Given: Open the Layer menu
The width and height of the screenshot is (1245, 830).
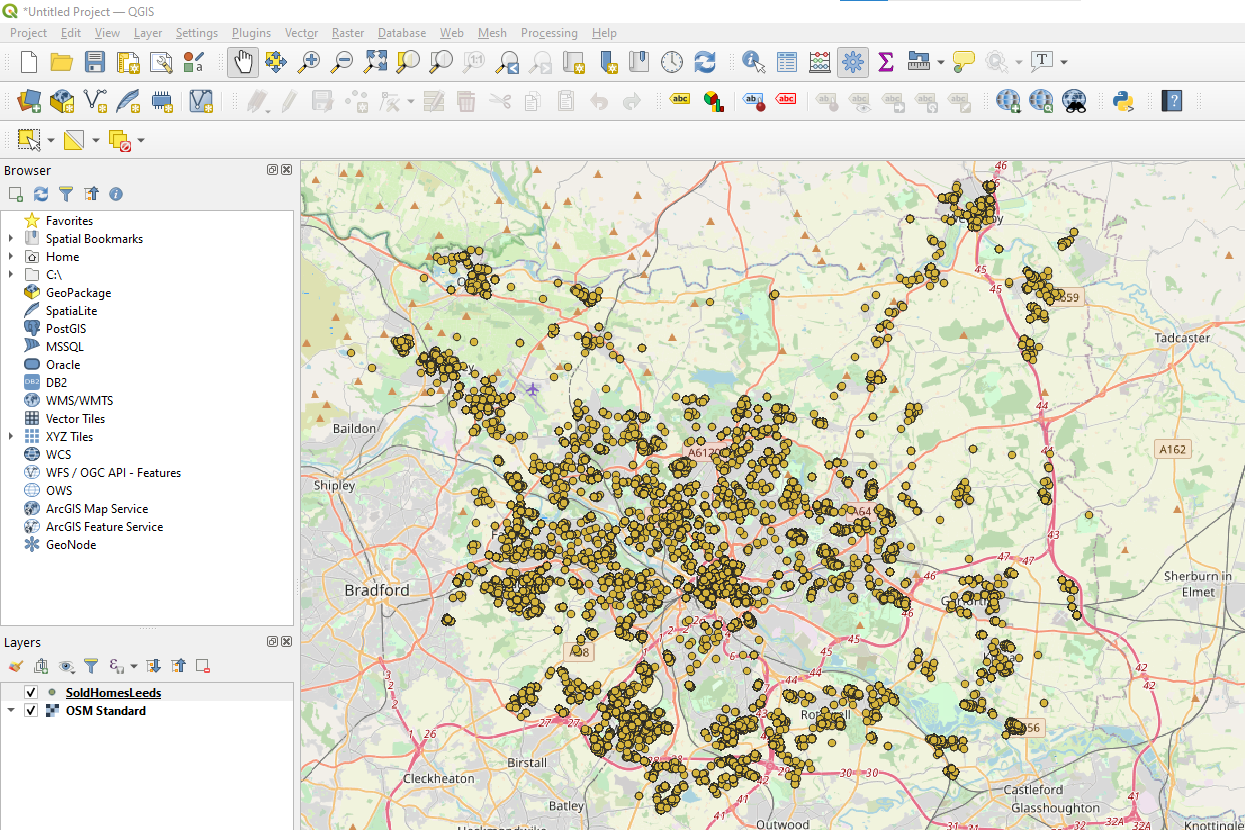Looking at the screenshot, I should click(x=148, y=33).
